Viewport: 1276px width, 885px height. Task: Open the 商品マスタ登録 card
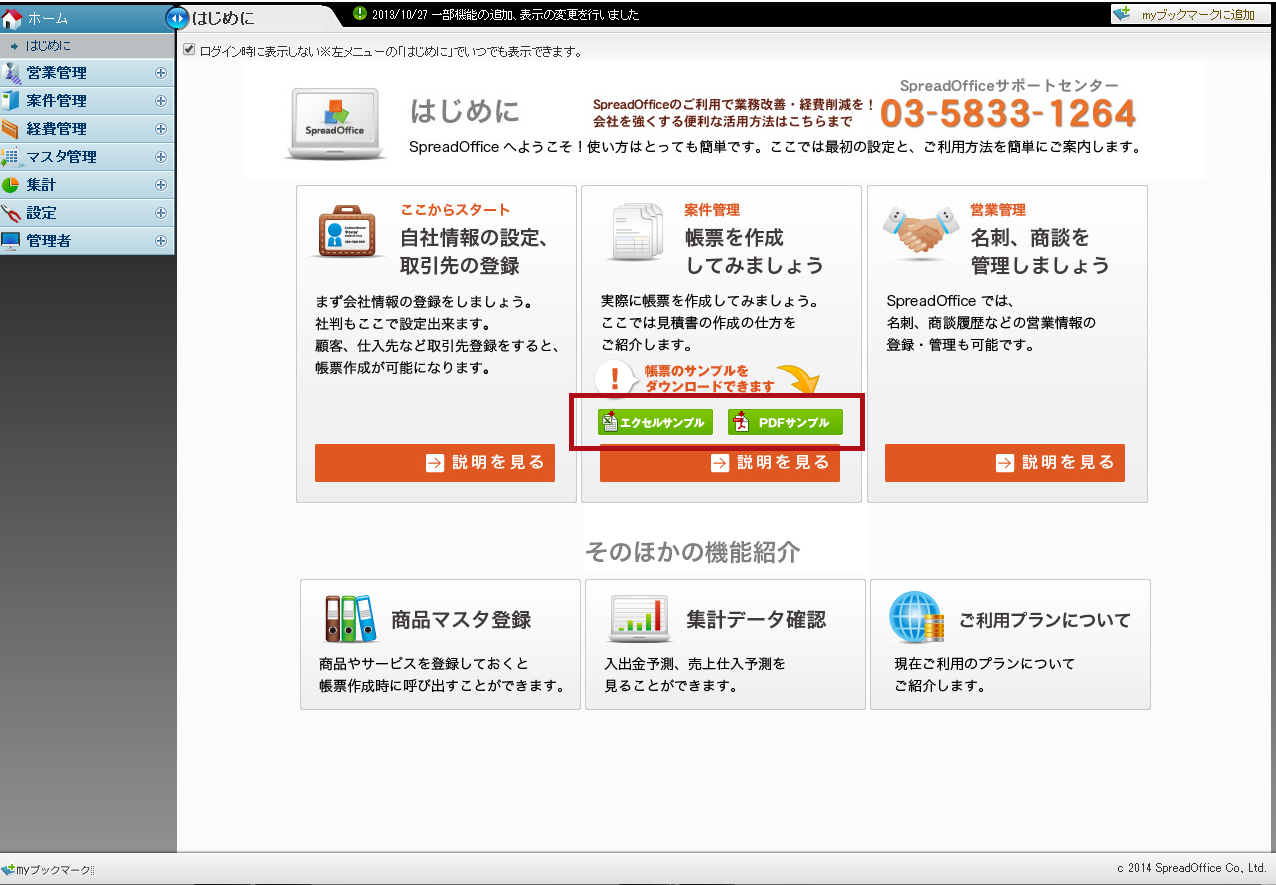coord(440,645)
